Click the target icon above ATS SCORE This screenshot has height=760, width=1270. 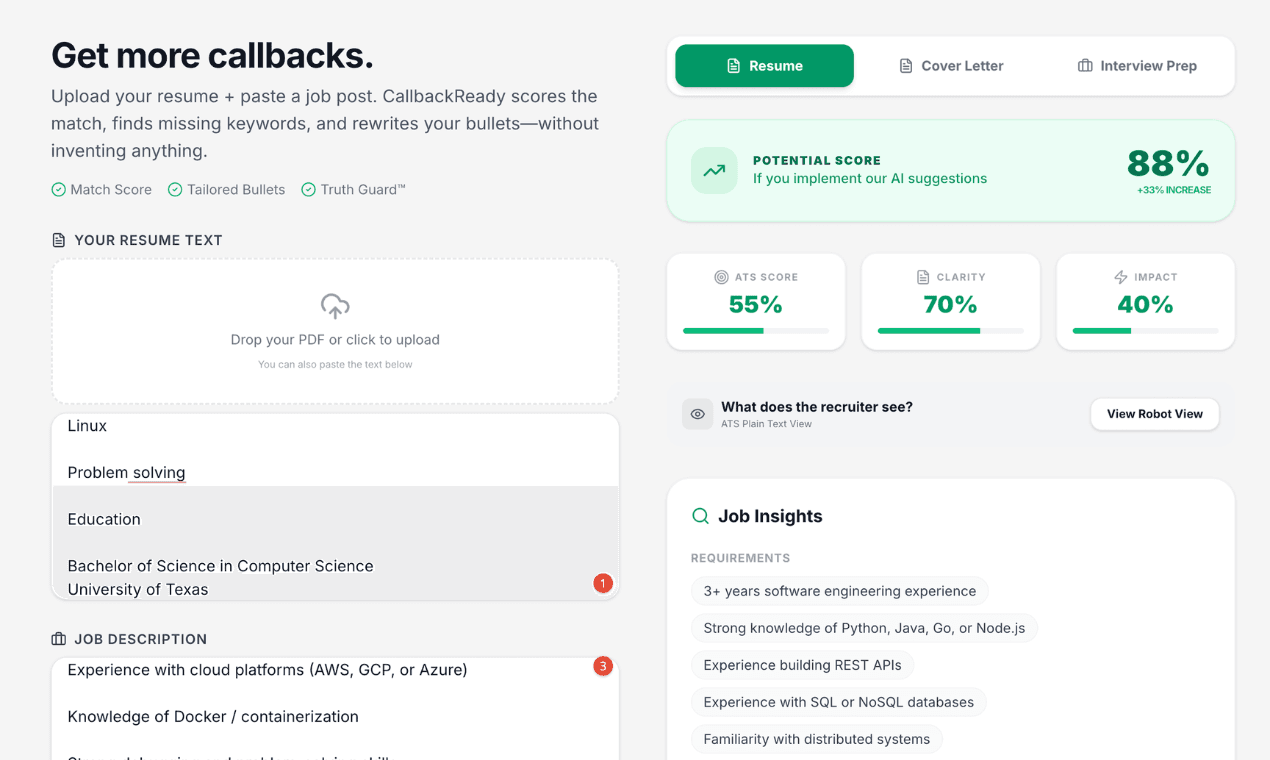click(720, 277)
